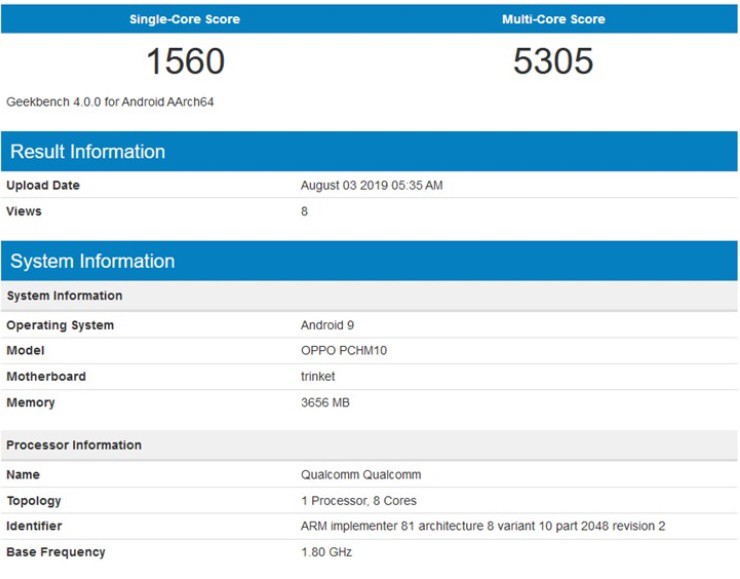Image resolution: width=740 pixels, height=579 pixels.
Task: Select the ARM implementer 81 identifier value
Action: coord(483,526)
